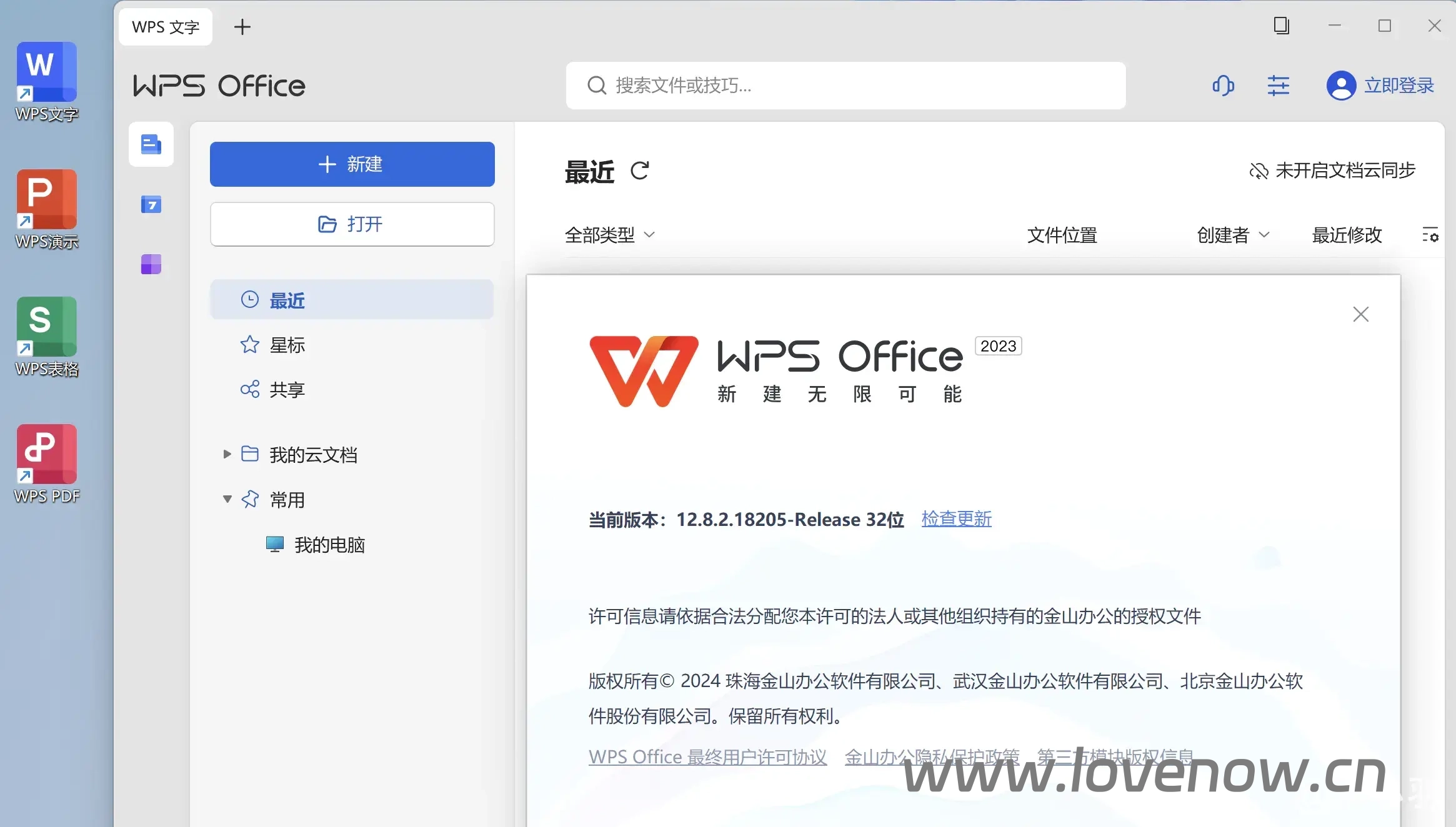Open the Documents panel in the left sidebar
Viewport: 1456px width, 827px height.
(x=151, y=144)
